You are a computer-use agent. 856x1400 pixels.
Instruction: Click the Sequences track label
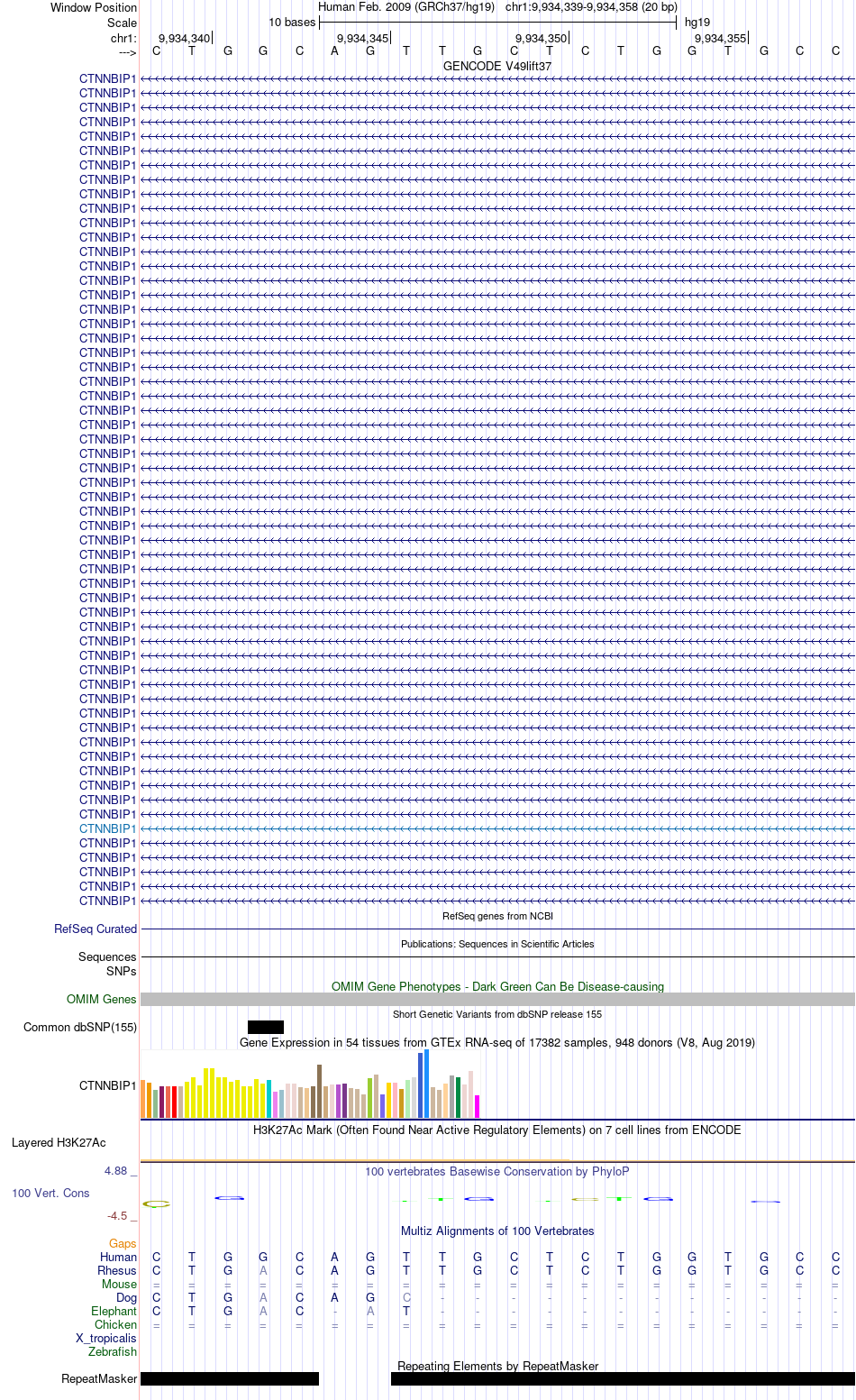point(107,956)
